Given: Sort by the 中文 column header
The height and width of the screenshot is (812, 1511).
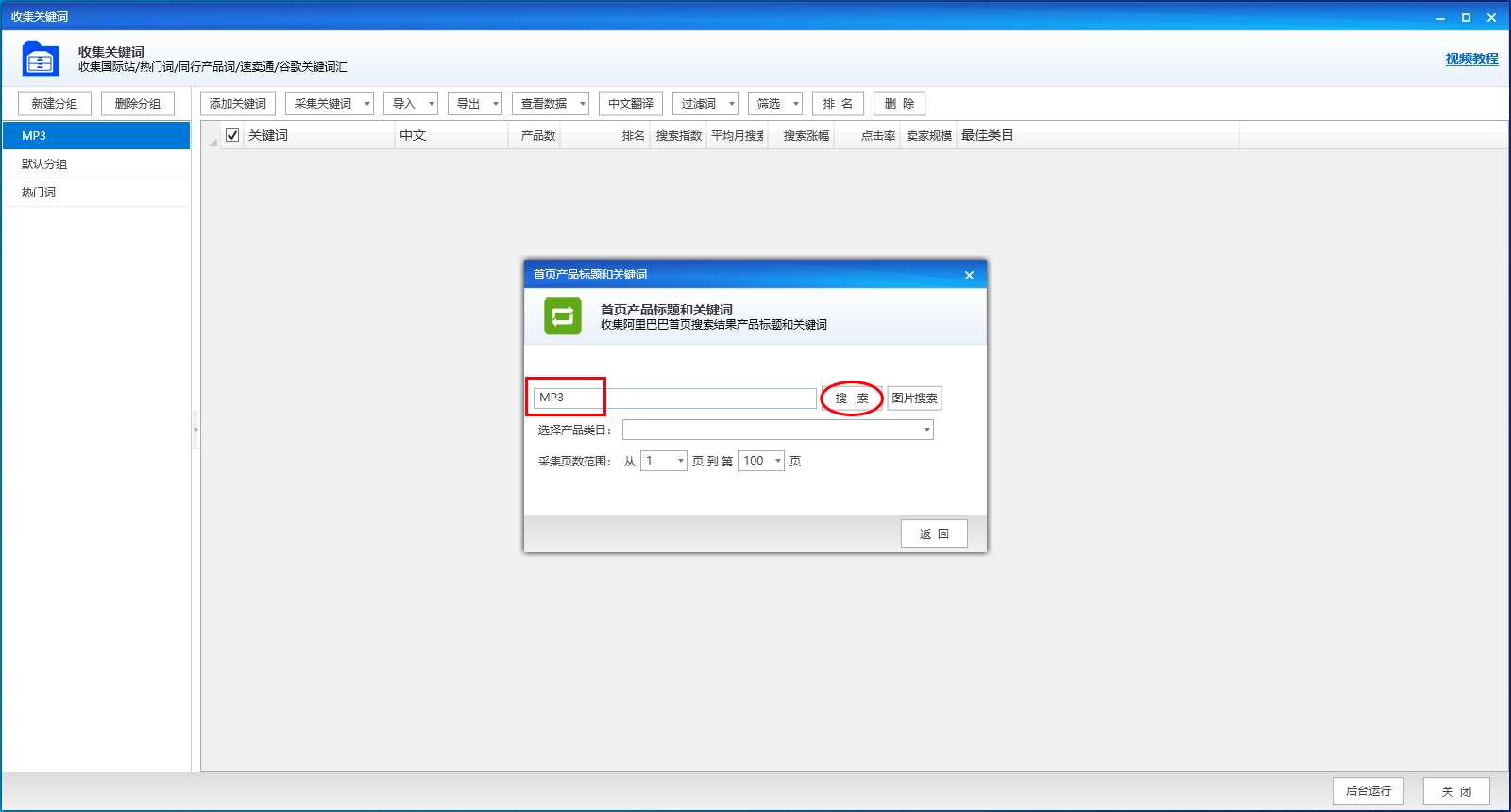Looking at the screenshot, I should [x=451, y=135].
